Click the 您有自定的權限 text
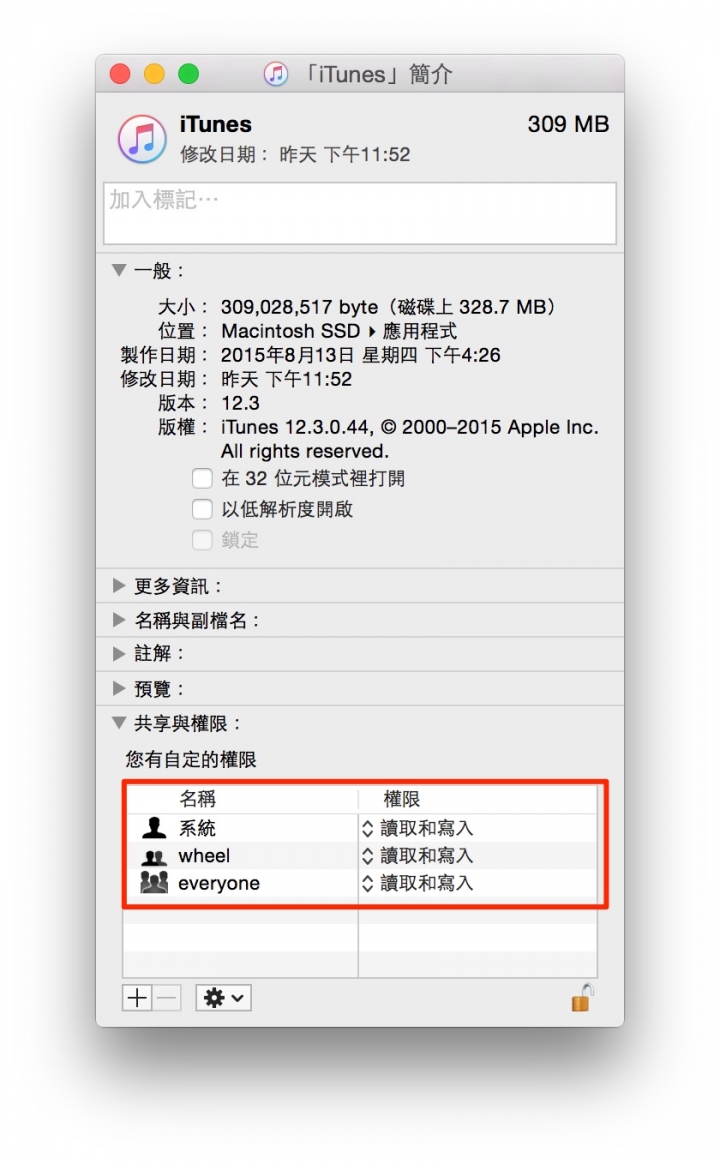 click(x=191, y=759)
